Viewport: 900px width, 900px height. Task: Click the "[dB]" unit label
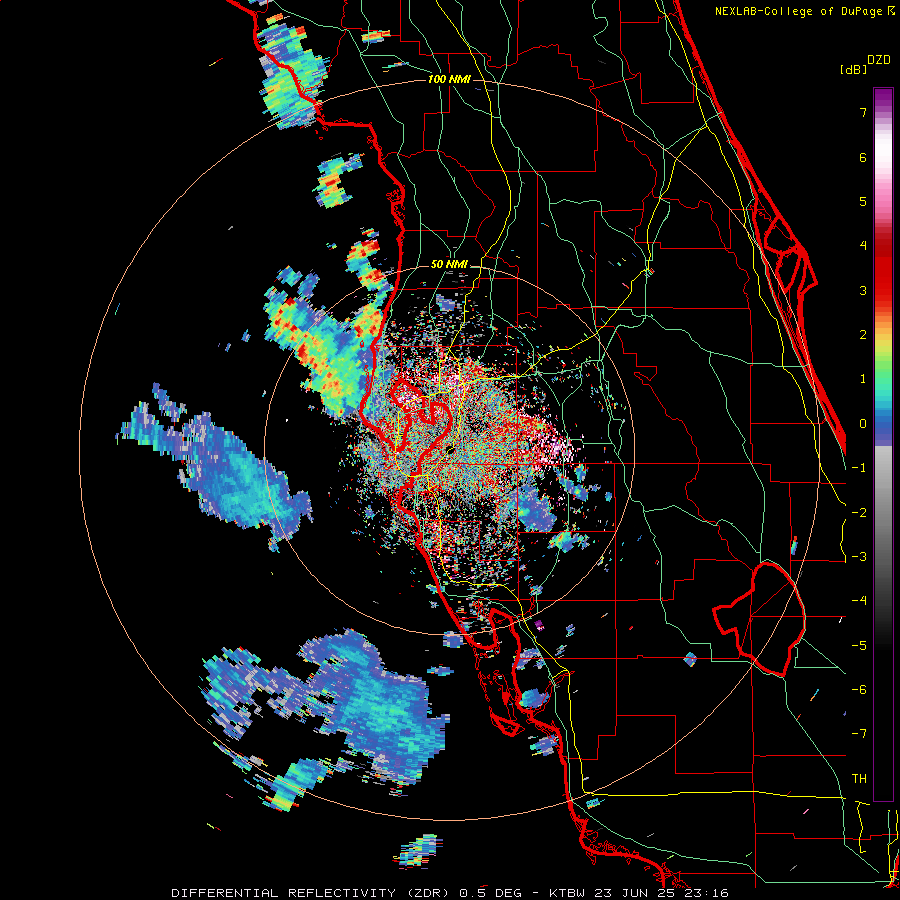click(x=854, y=69)
